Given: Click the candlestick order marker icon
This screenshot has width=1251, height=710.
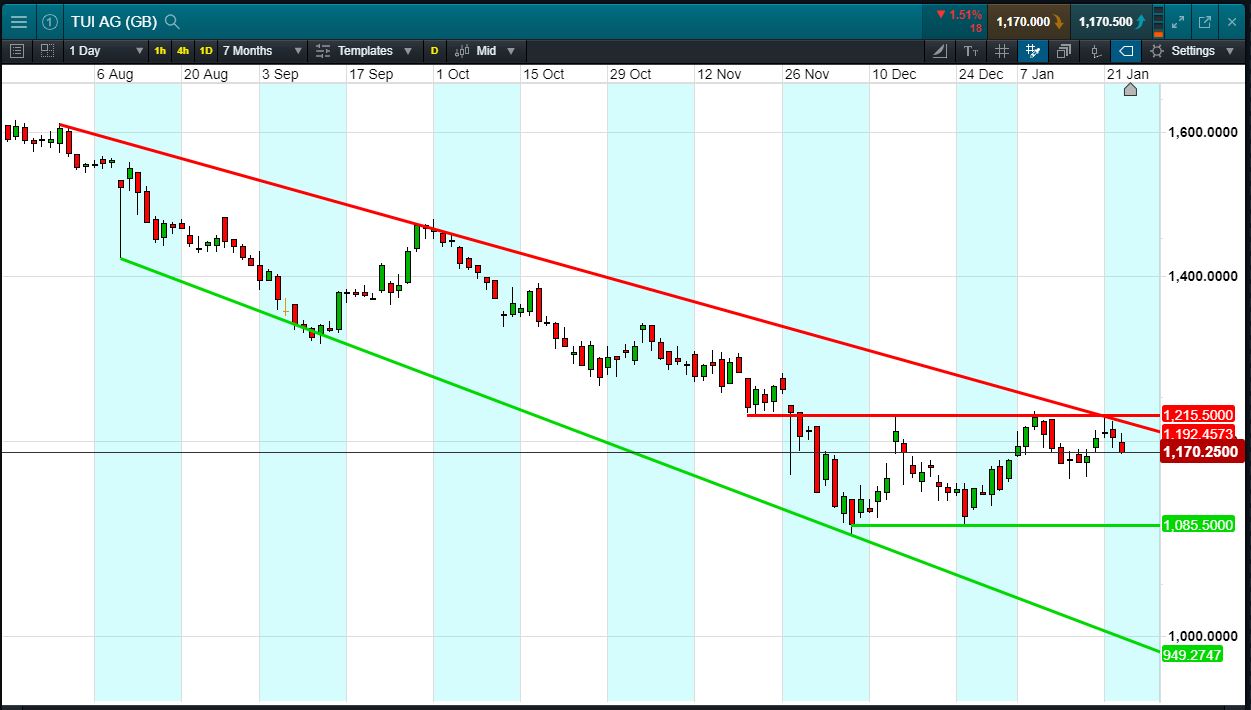Looking at the screenshot, I should pos(1096,51).
